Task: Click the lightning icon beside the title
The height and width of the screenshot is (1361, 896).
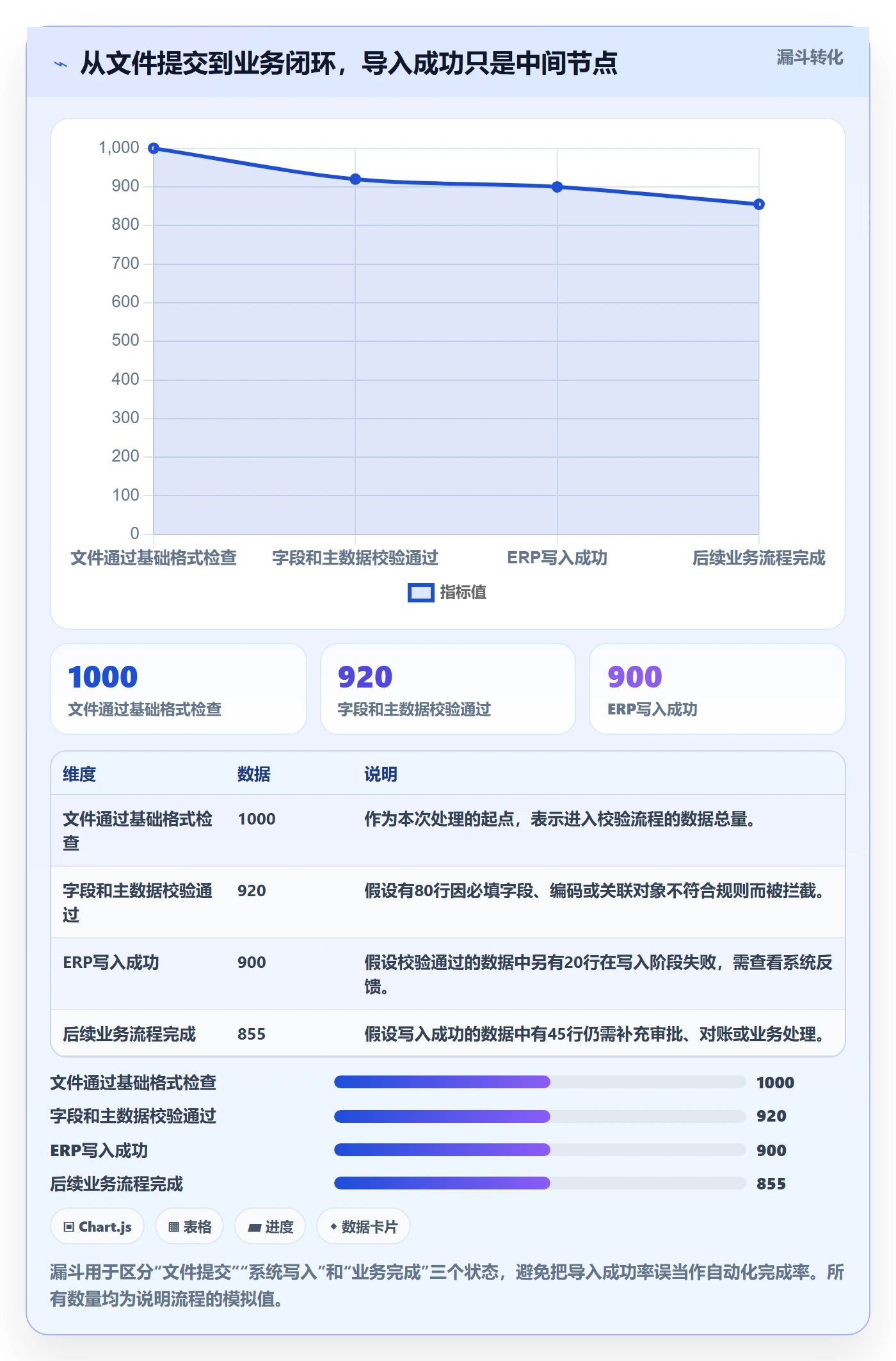Action: coord(61,64)
